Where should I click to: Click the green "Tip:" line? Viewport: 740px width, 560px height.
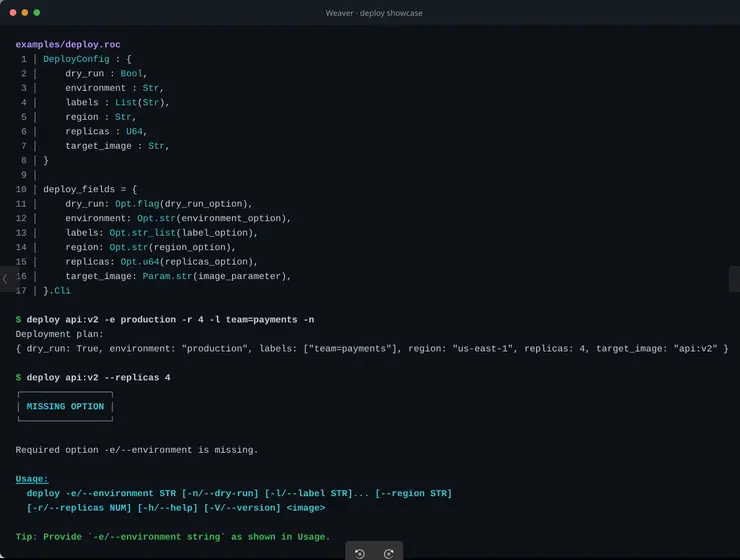(x=173, y=537)
